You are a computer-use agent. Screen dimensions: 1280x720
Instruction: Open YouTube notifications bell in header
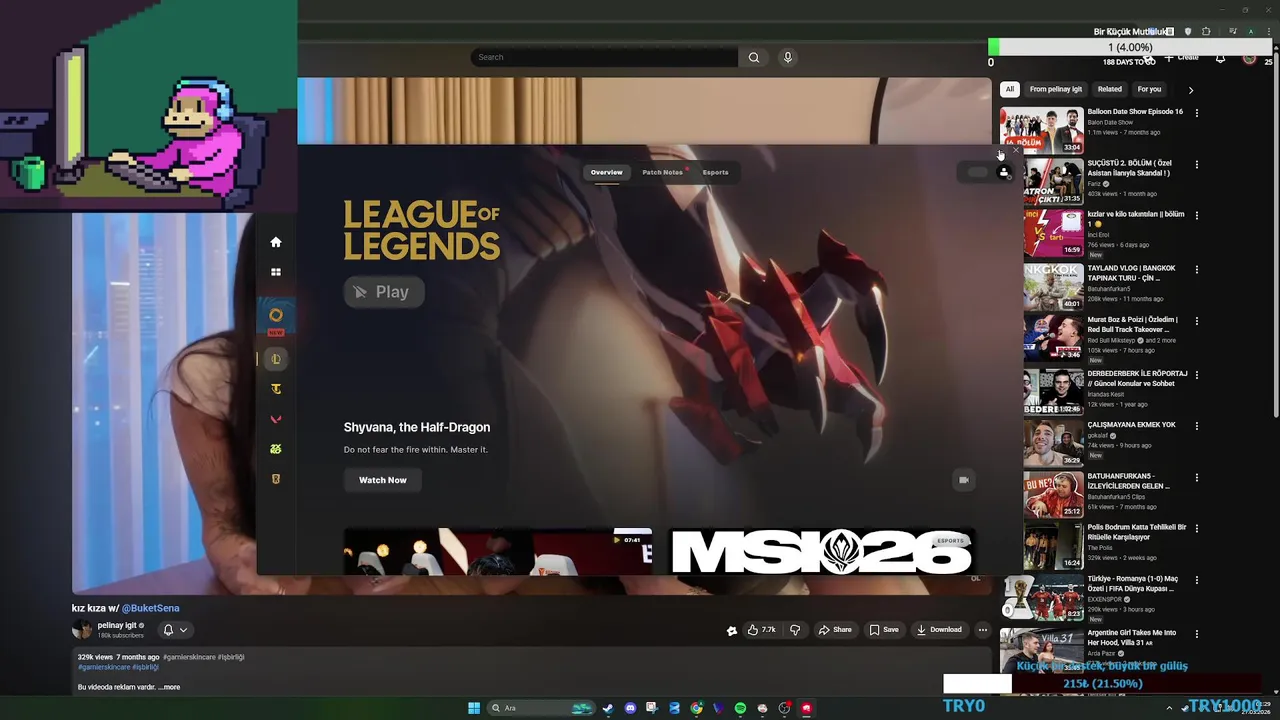1220,58
